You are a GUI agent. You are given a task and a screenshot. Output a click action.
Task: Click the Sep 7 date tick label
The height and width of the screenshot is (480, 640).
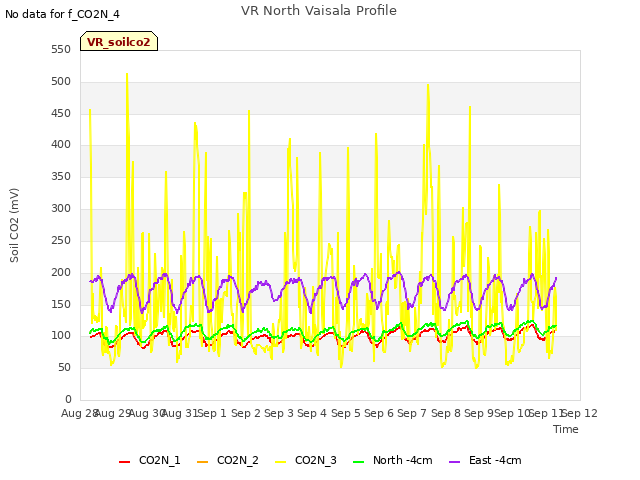click(412, 413)
